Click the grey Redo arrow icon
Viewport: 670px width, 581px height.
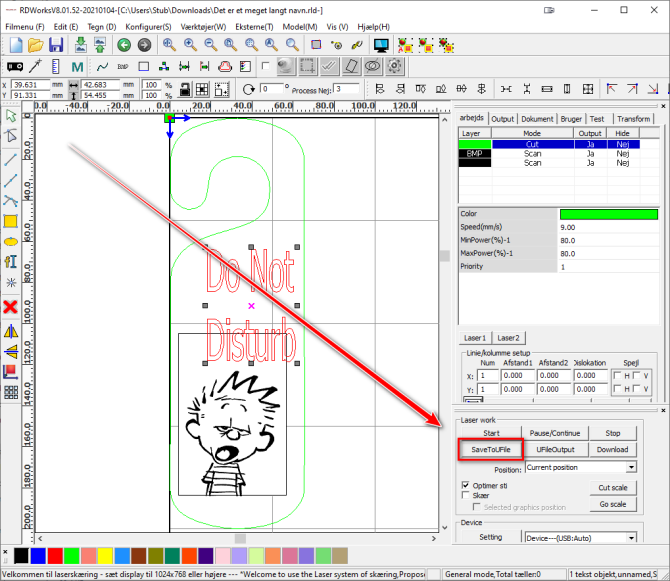[144, 45]
